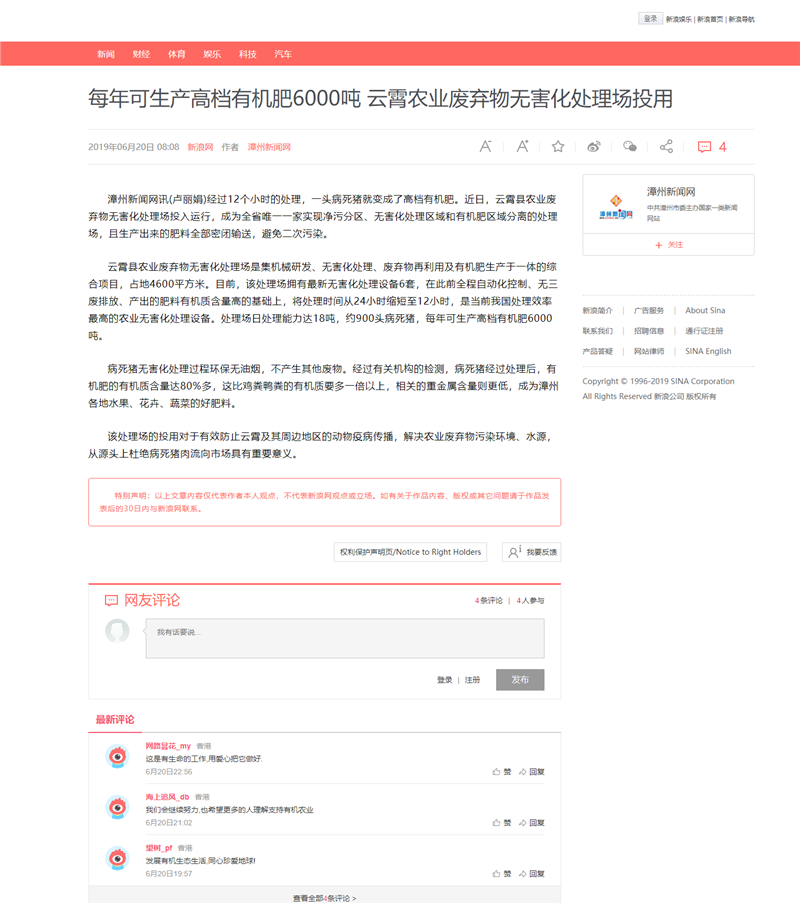Reply to the comment by 海上追风_db
This screenshot has height=904, width=800.
pos(531,822)
